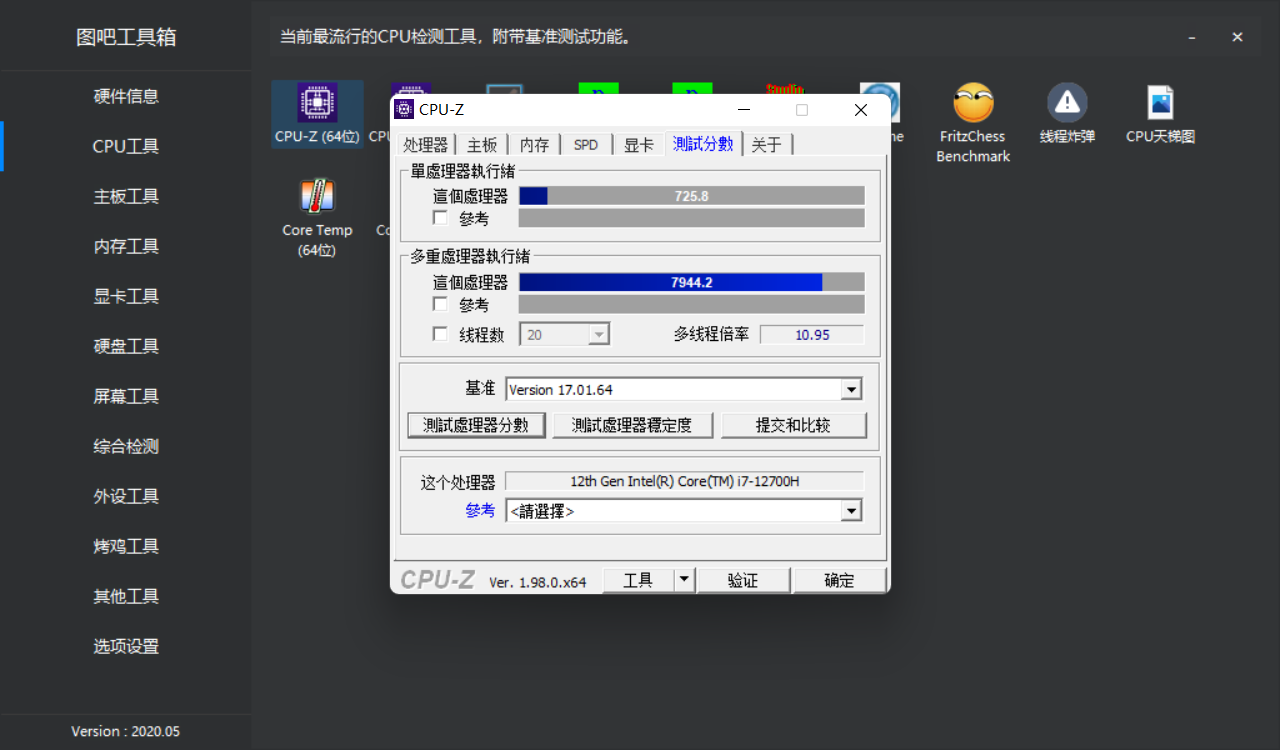Select the 測試分數 tab
This screenshot has height=750, width=1280.
pos(703,144)
